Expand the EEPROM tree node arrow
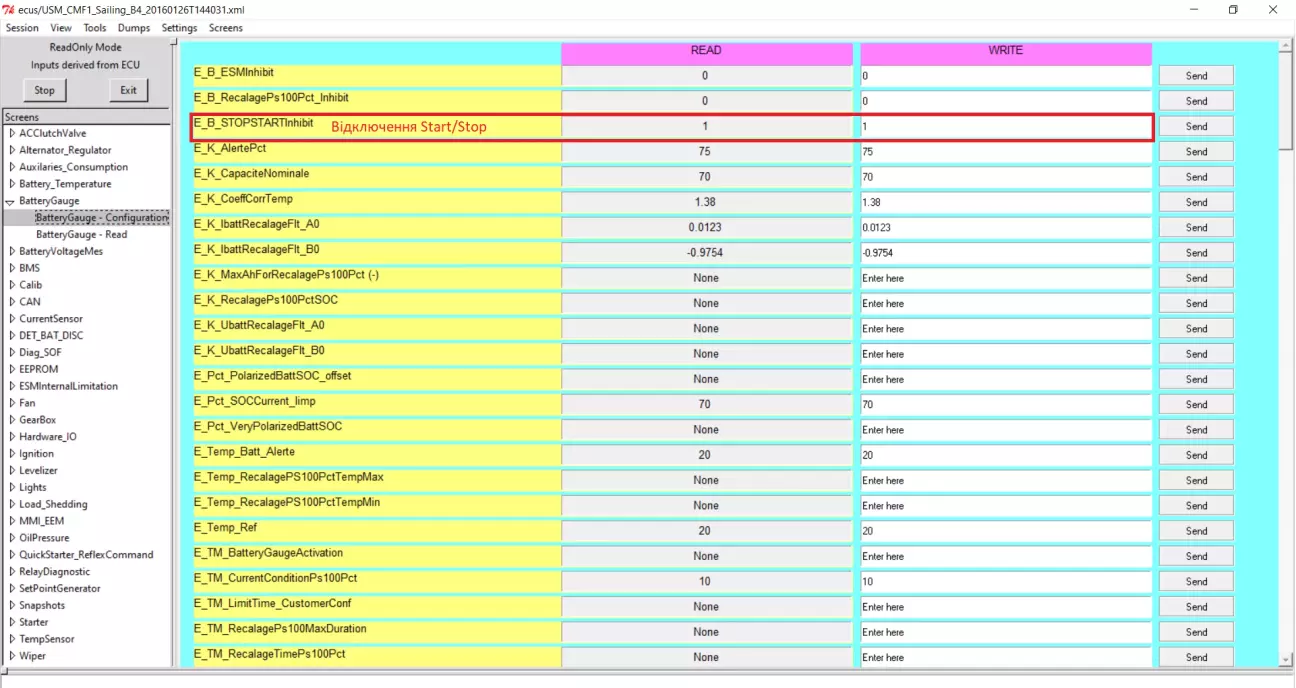1296x688 pixels. pos(11,369)
